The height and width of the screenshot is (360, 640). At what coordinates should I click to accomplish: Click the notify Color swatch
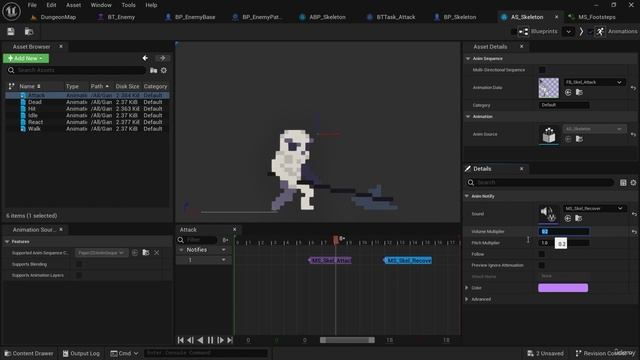pyautogui.click(x=563, y=288)
